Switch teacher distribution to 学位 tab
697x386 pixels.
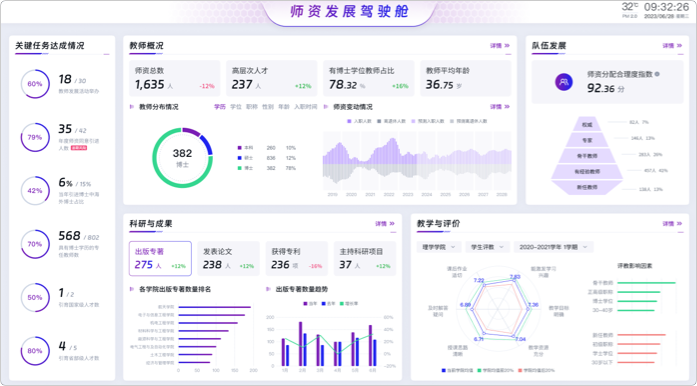pyautogui.click(x=236, y=107)
